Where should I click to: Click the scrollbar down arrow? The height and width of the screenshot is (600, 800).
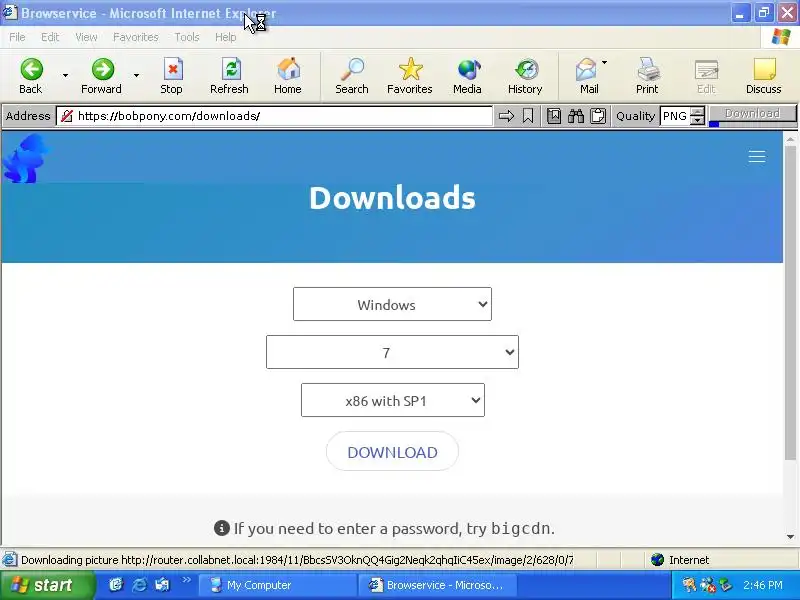[x=790, y=537]
